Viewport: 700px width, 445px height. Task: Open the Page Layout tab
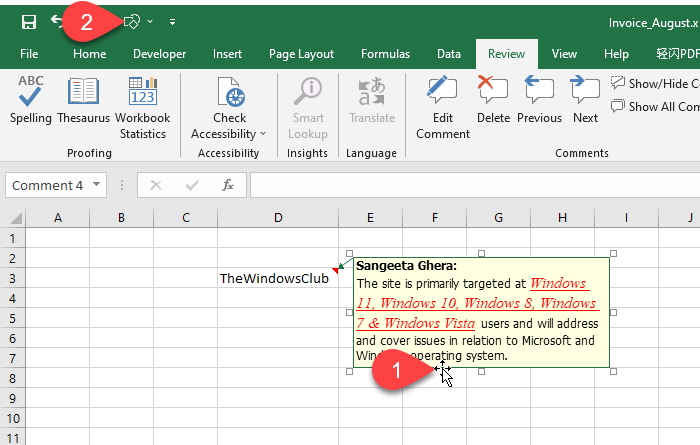tap(300, 54)
